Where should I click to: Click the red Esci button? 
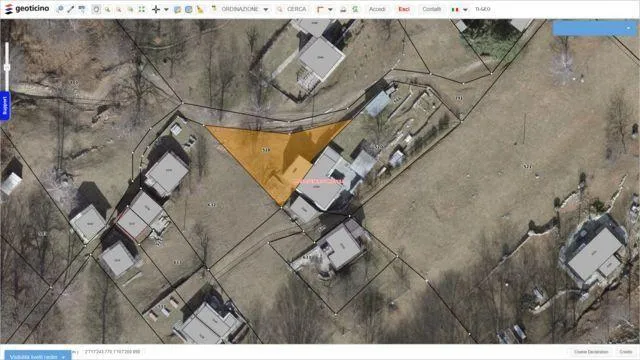point(404,9)
